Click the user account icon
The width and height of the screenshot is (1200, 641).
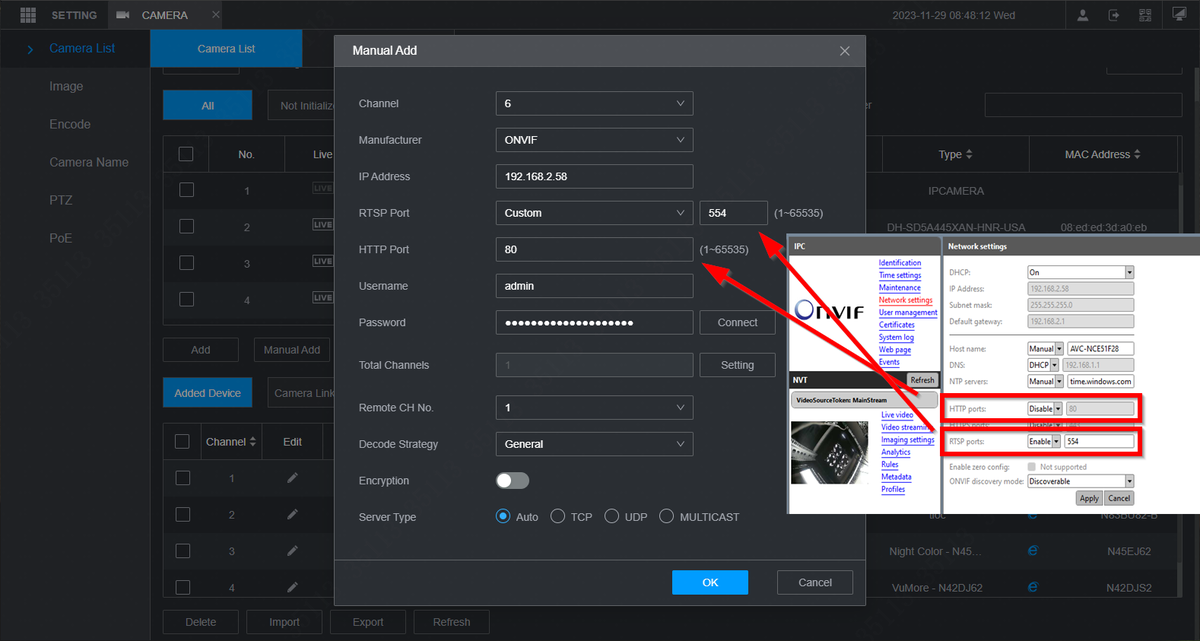(x=1084, y=15)
